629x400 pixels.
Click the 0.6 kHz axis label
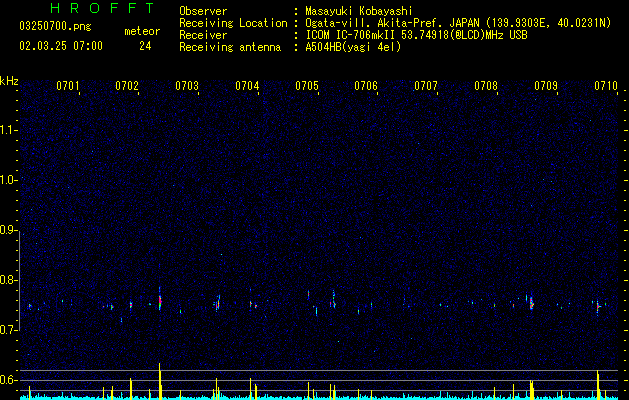tap(8, 380)
